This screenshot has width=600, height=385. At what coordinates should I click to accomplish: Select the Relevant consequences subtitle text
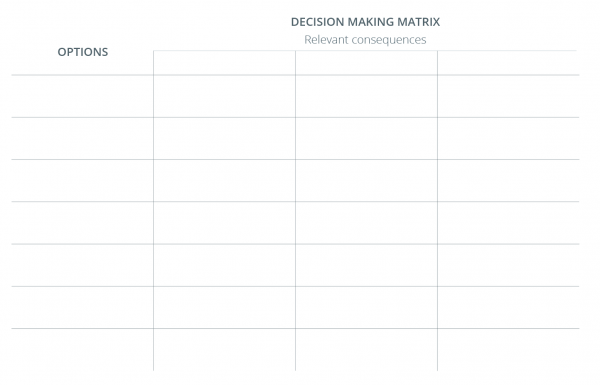click(x=365, y=40)
